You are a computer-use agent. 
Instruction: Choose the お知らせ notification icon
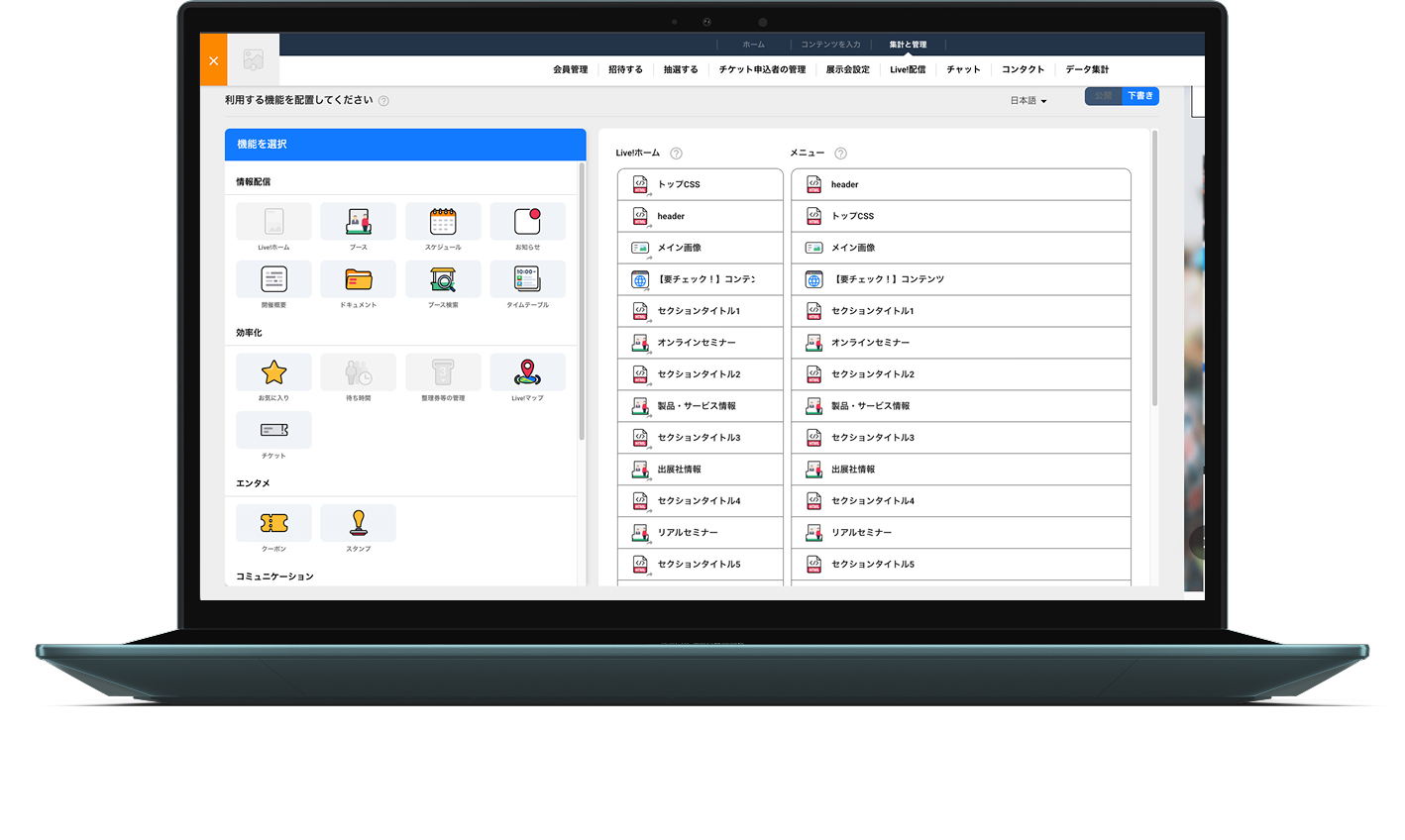click(x=527, y=222)
